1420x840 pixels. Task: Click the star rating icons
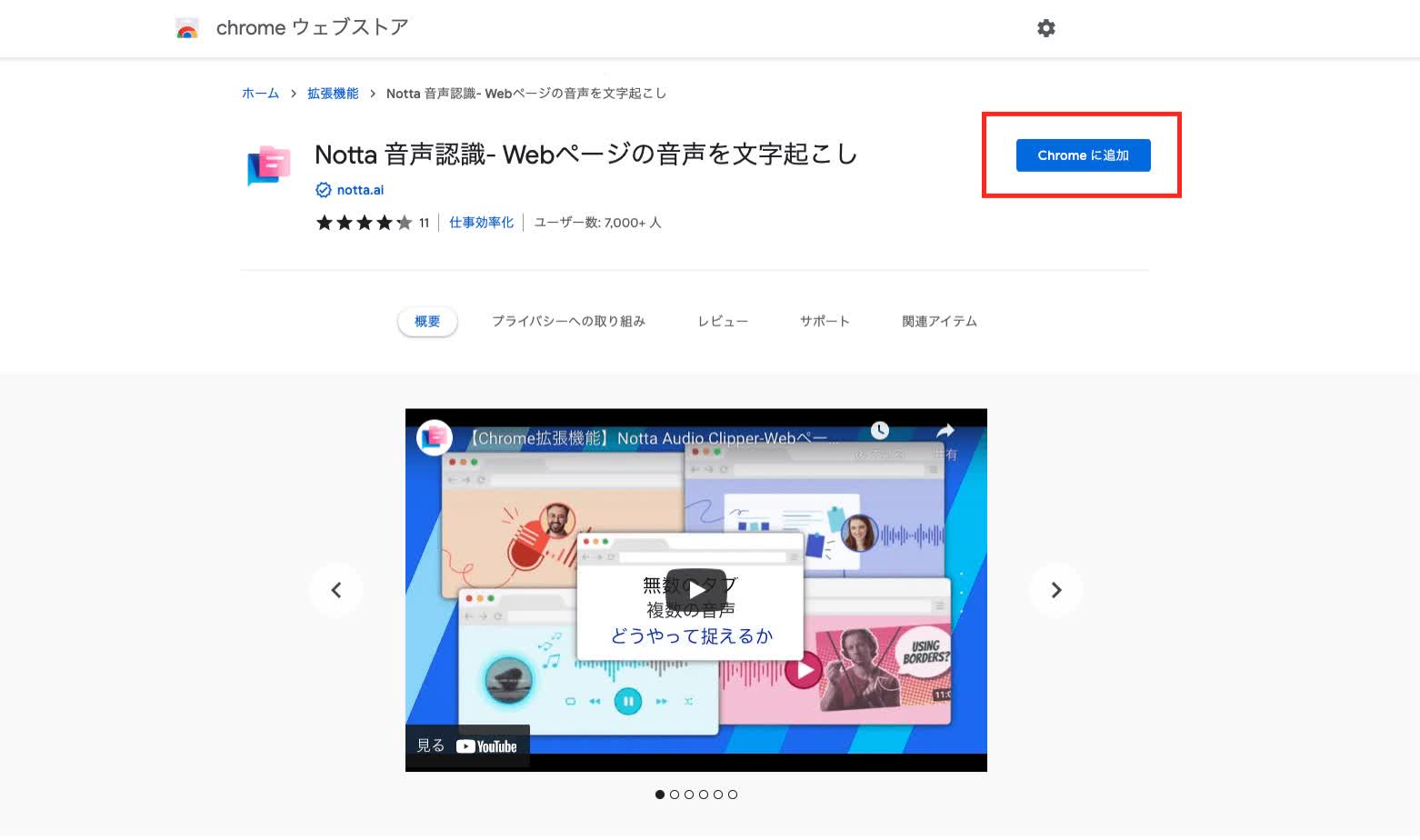364,223
